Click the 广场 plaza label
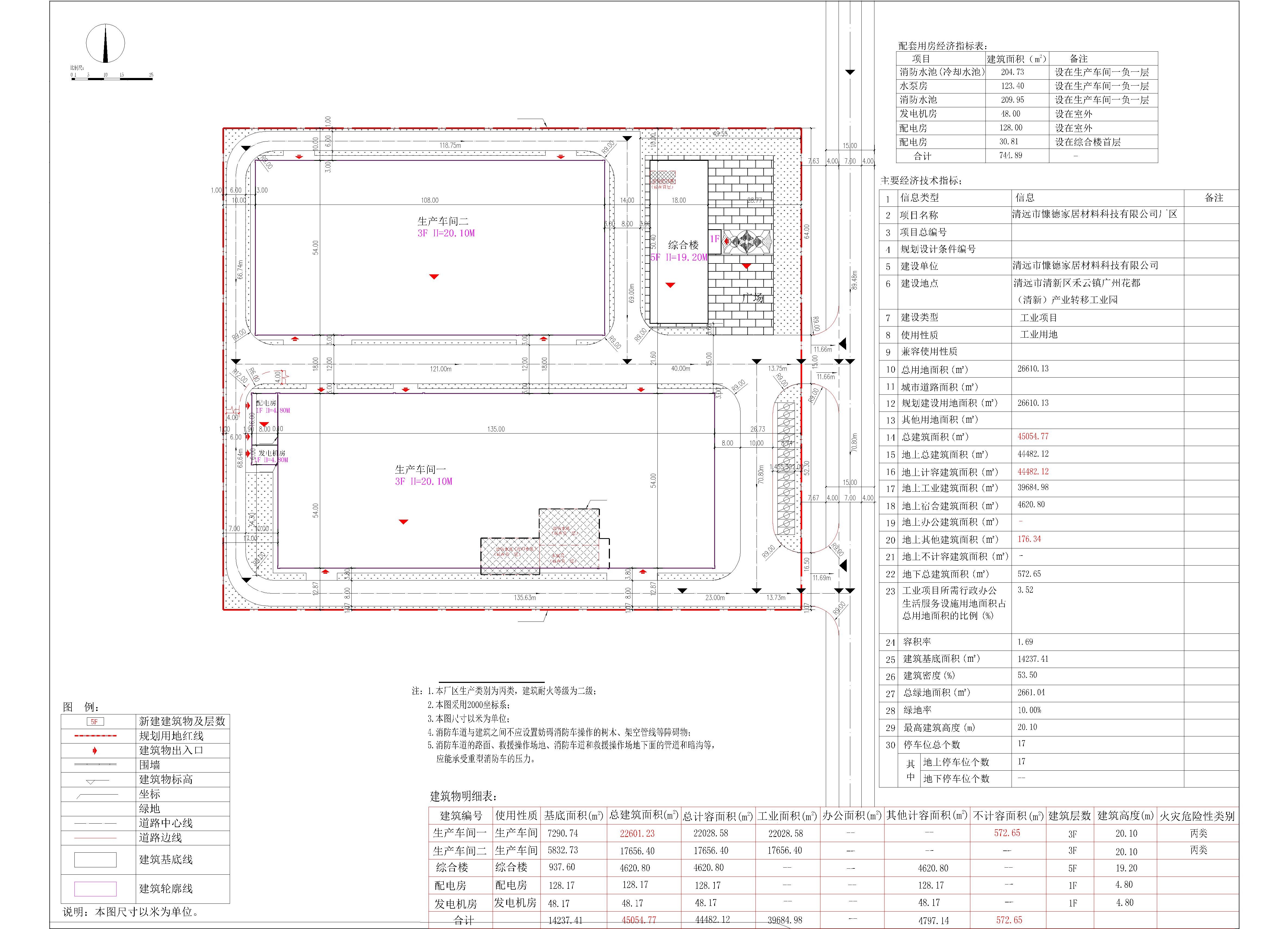Screen dimensions: 1288x929 [753, 298]
